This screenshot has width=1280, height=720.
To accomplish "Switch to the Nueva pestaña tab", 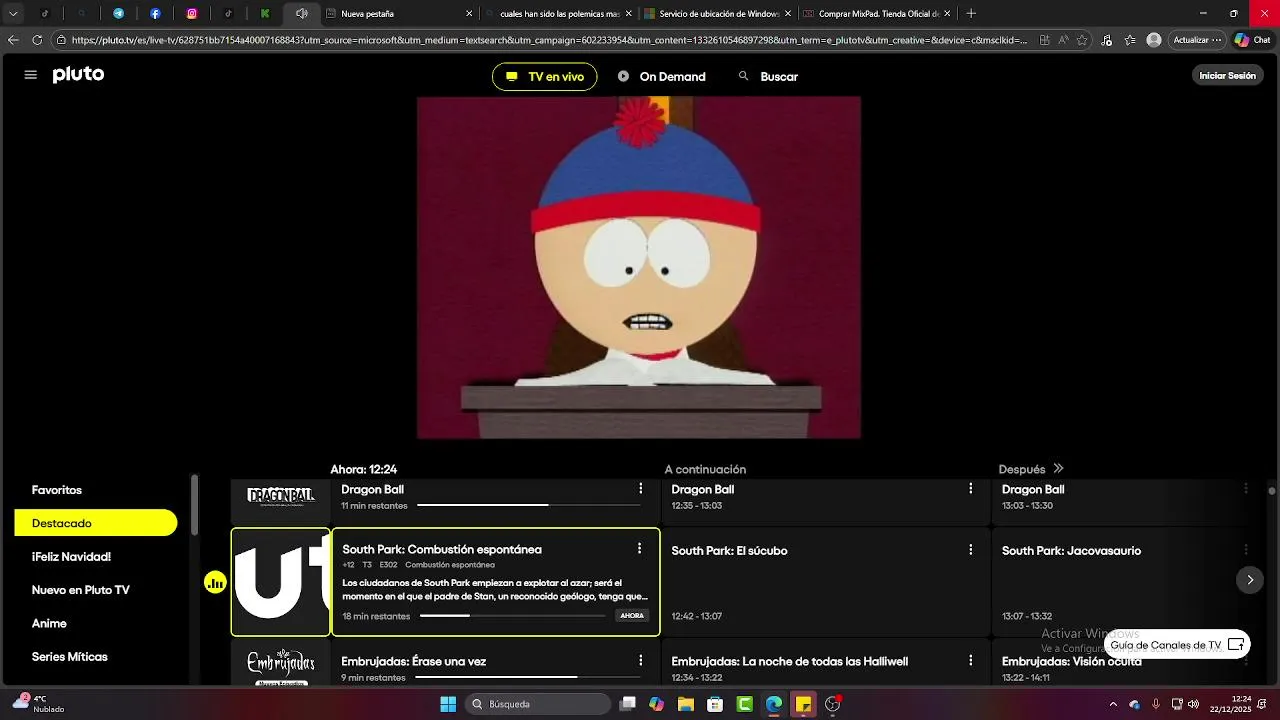I will coord(398,14).
